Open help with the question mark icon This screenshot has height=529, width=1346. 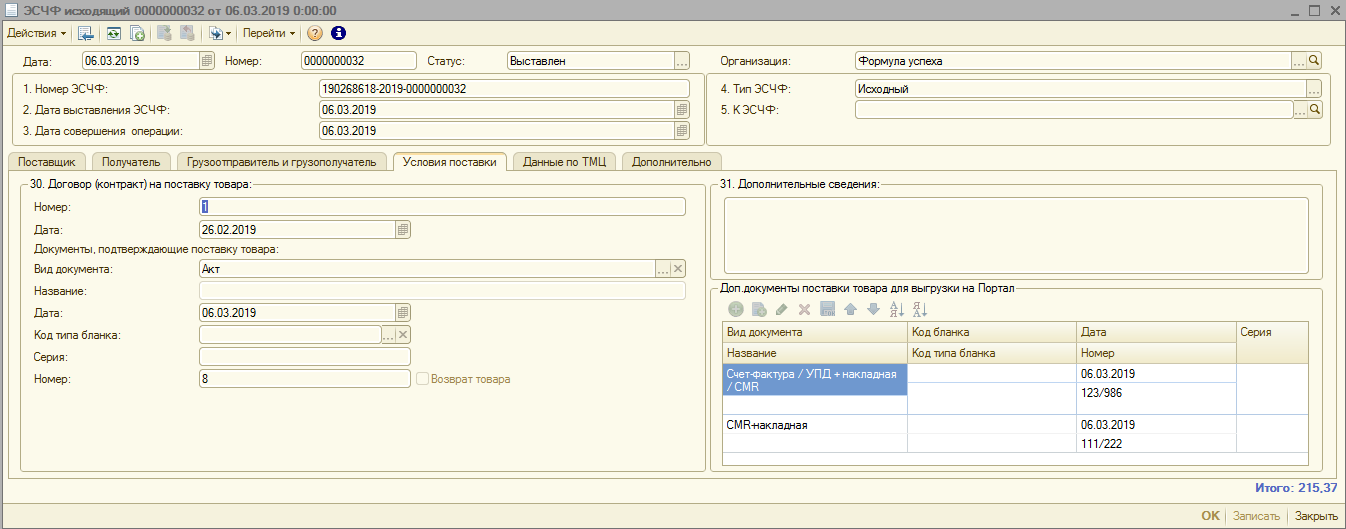click(x=315, y=33)
